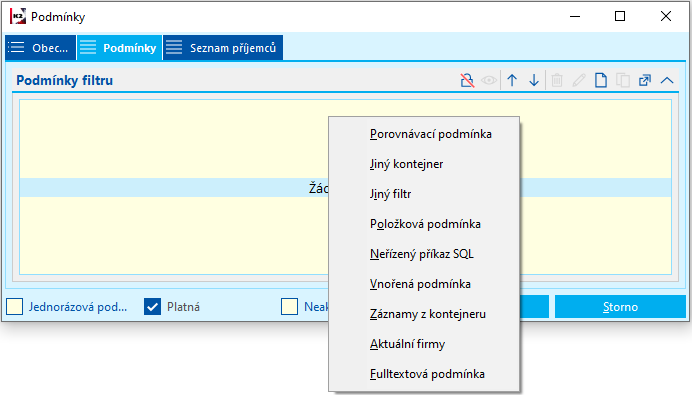The width and height of the screenshot is (692, 395).
Task: Click the K2 application logo icon
Action: pyautogui.click(x=18, y=16)
